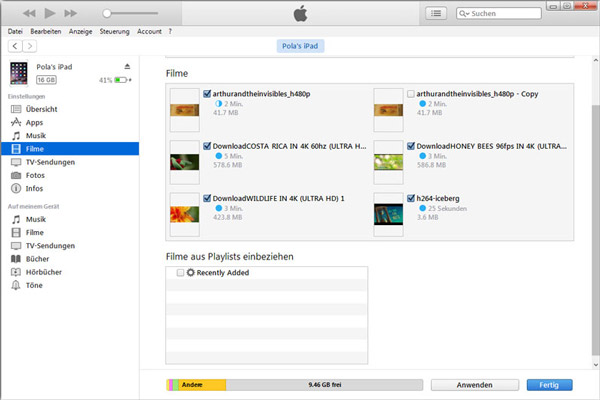The height and width of the screenshot is (400, 600).
Task: Toggle the Recently Added playlist checkbox
Action: pos(180,273)
